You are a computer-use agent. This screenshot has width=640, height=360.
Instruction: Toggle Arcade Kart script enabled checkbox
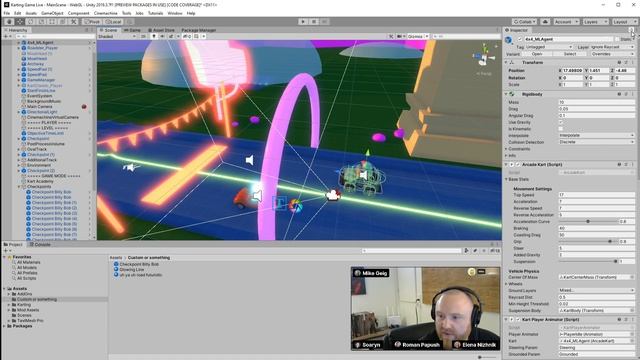[x=518, y=164]
